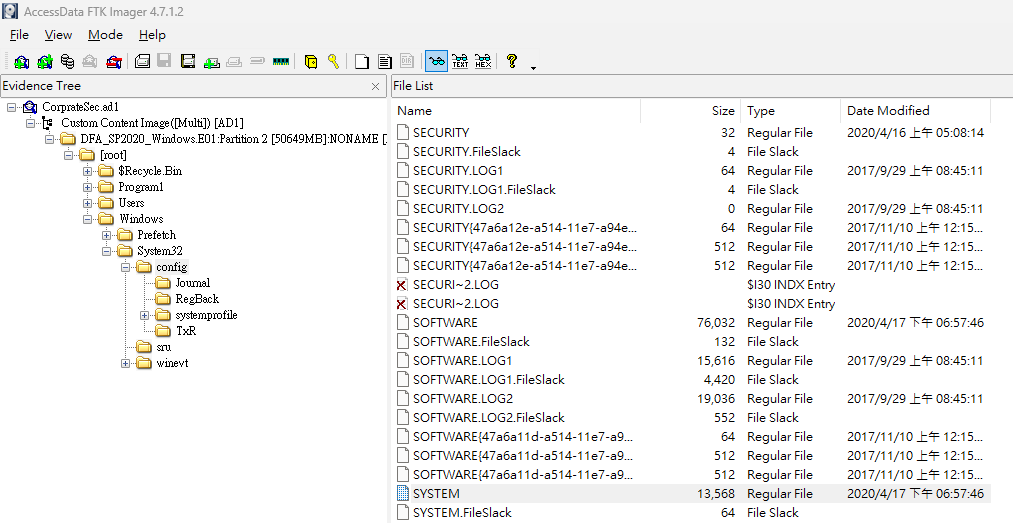The width and height of the screenshot is (1013, 523).
Task: Collapse the System32 folder node
Action: pos(106,251)
